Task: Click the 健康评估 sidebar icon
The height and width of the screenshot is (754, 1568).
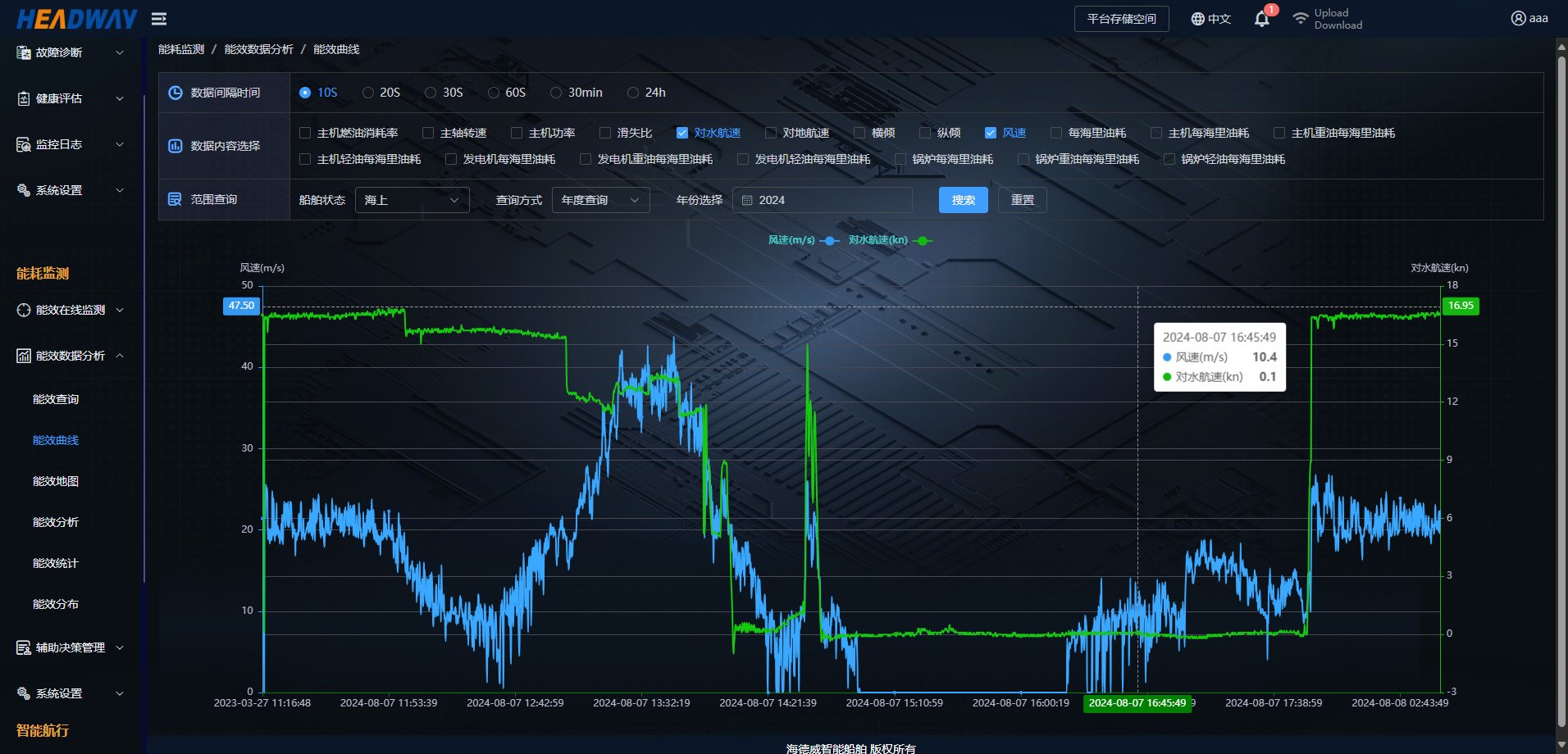Action: click(x=24, y=98)
